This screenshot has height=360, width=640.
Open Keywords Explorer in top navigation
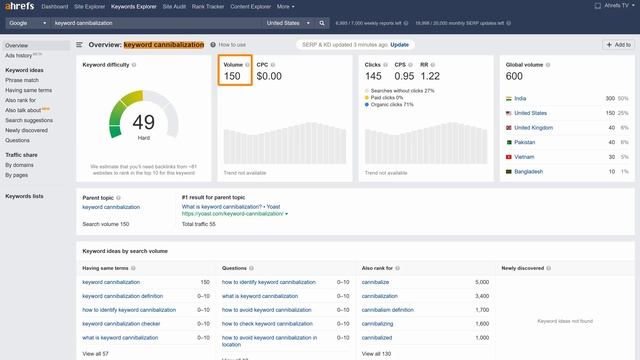(133, 7)
